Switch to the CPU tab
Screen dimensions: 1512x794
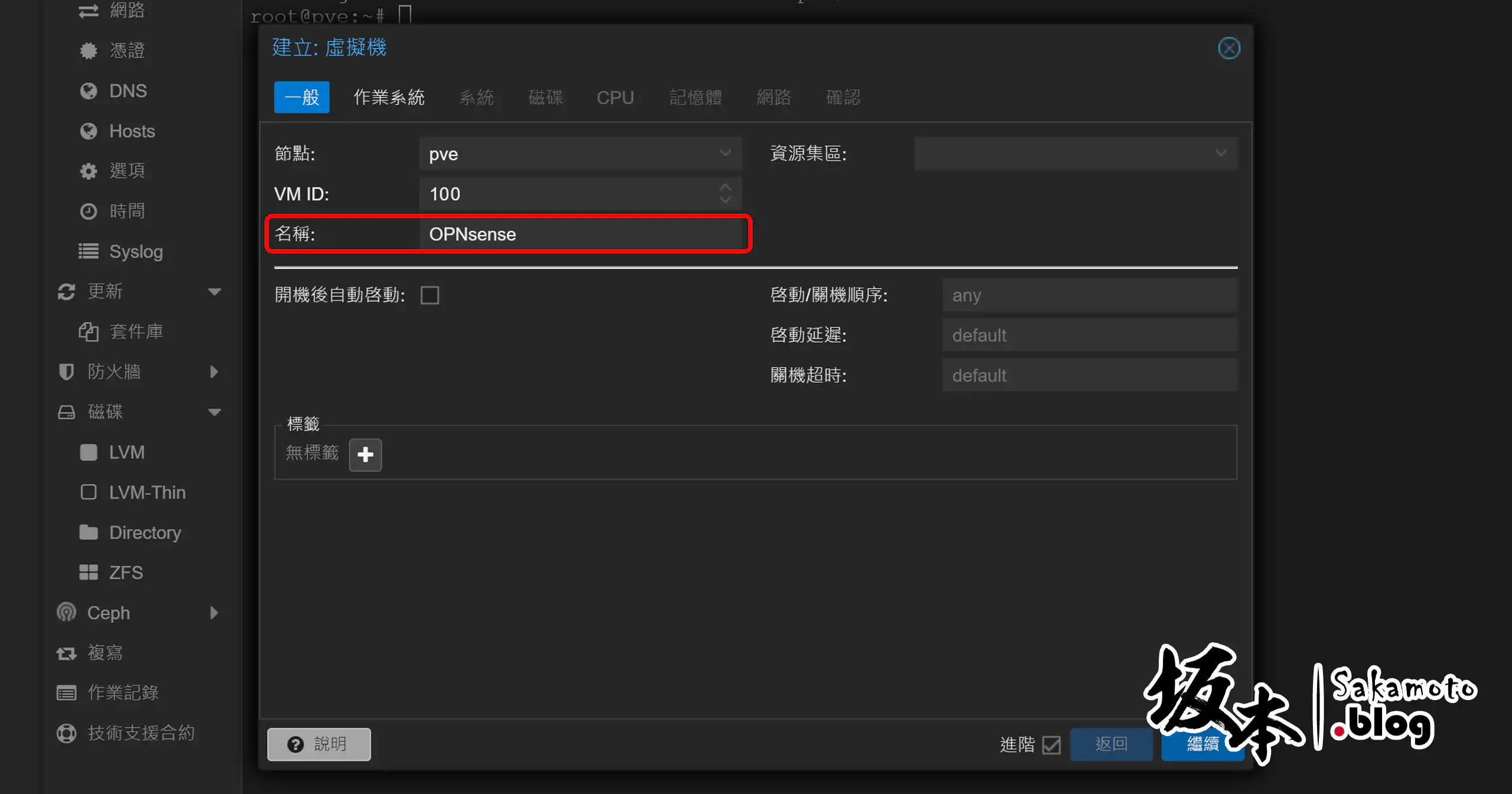pyautogui.click(x=615, y=97)
